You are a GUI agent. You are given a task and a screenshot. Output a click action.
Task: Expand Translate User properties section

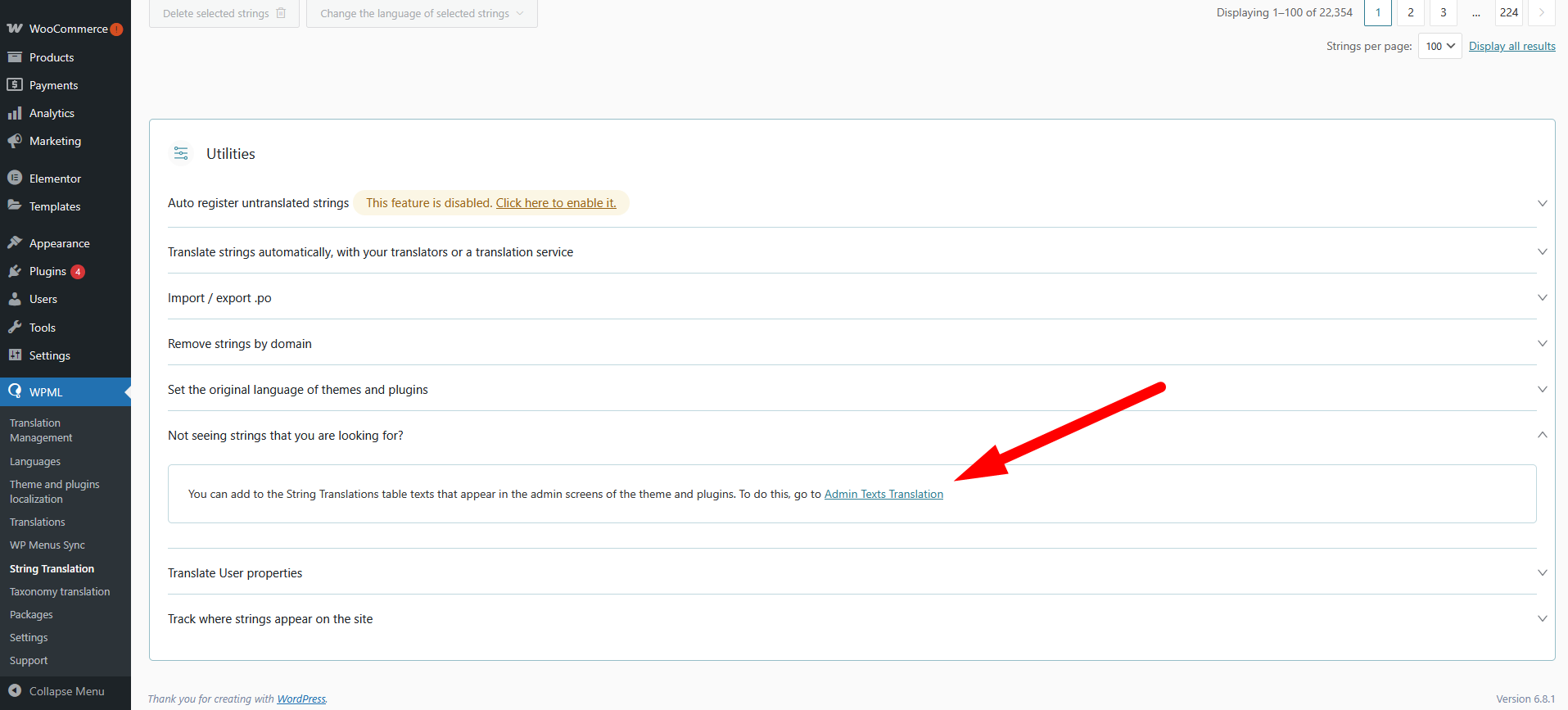pyautogui.click(x=1542, y=573)
